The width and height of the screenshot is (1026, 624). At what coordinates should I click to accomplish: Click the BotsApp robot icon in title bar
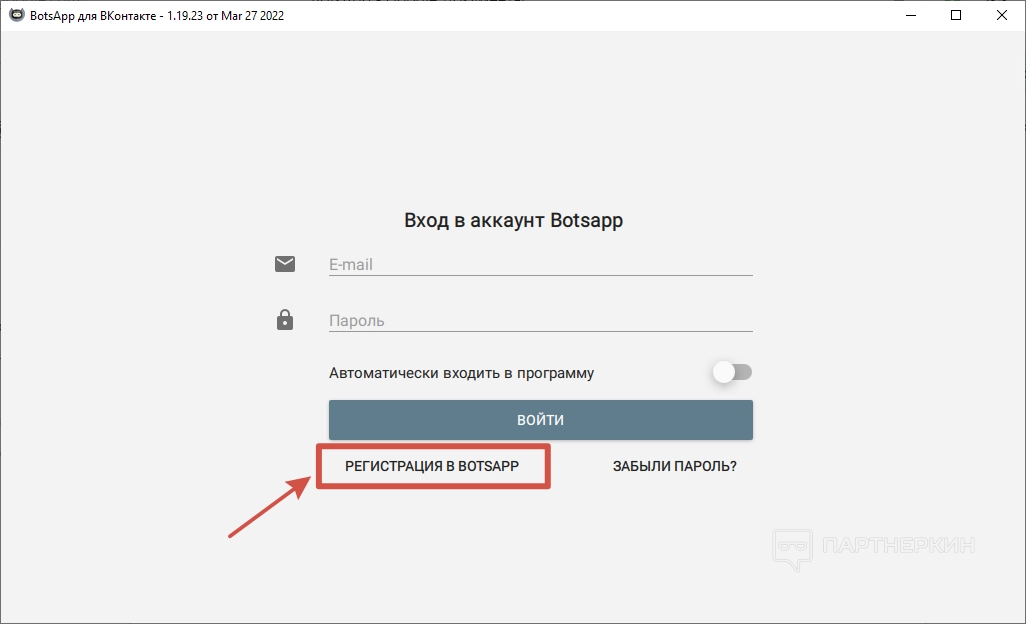tap(16, 15)
